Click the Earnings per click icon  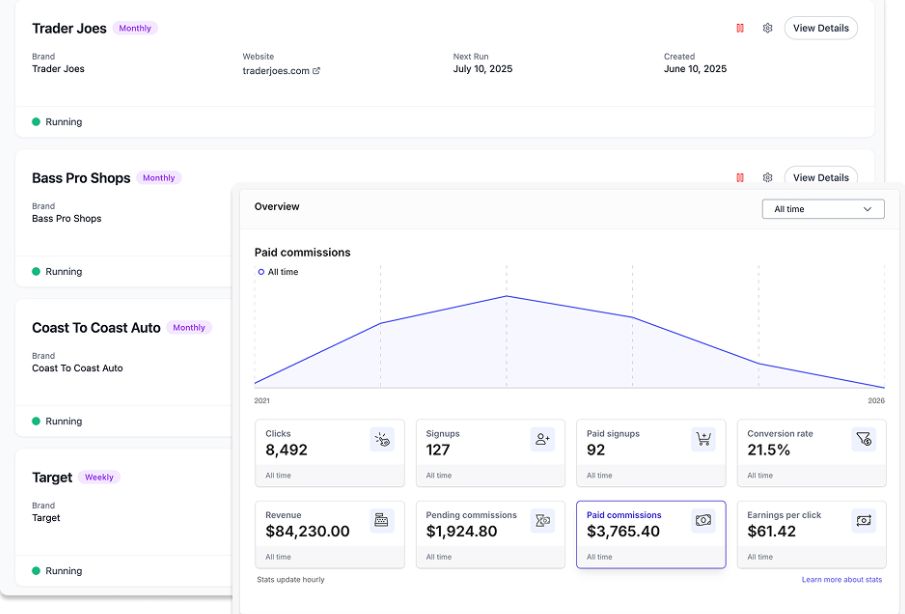point(864,520)
